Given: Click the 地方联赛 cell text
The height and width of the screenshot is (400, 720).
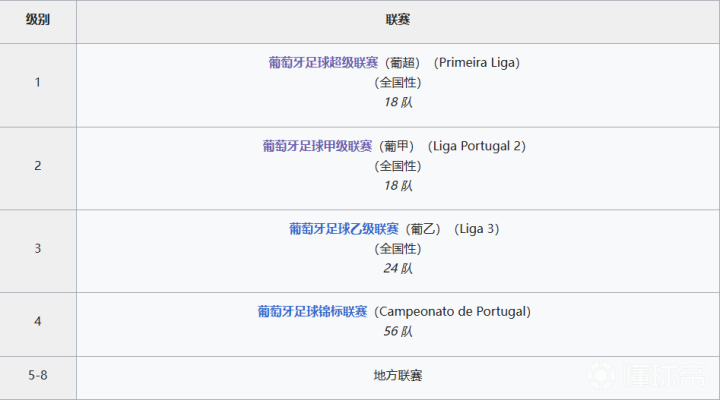Looking at the screenshot, I should (x=397, y=375).
